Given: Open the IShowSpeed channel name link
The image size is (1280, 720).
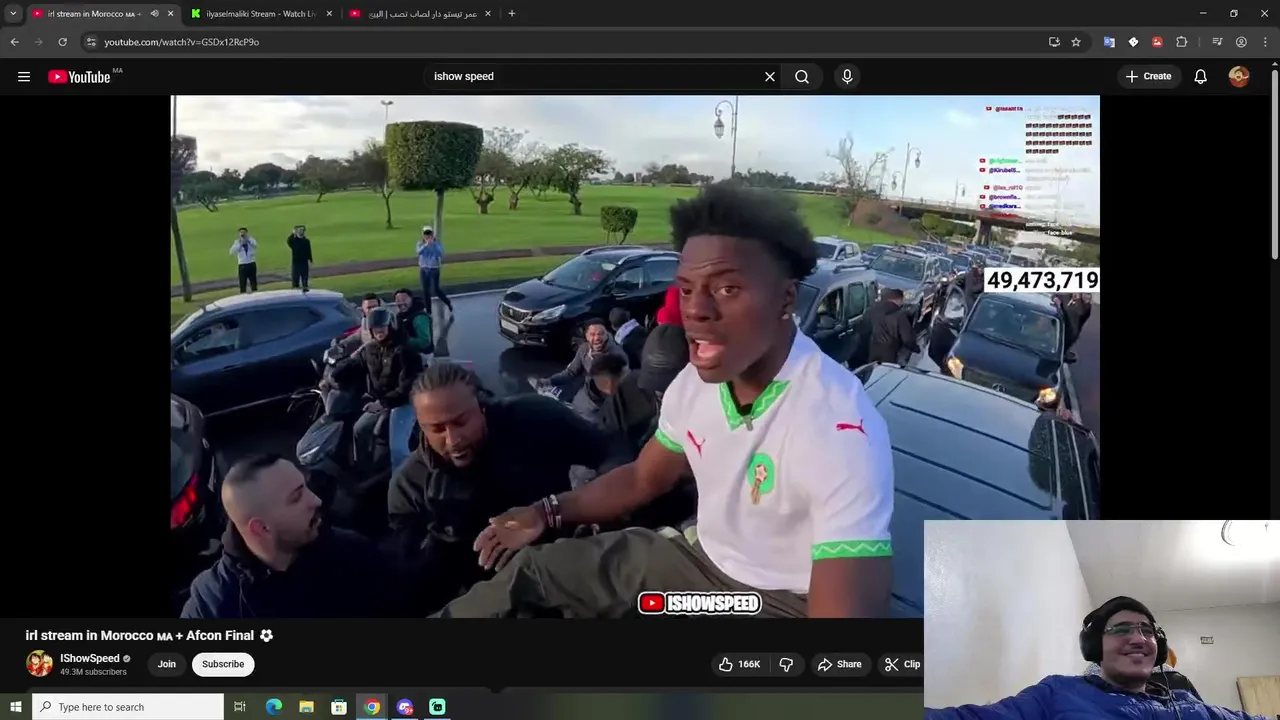Looking at the screenshot, I should pyautogui.click(x=89, y=658).
